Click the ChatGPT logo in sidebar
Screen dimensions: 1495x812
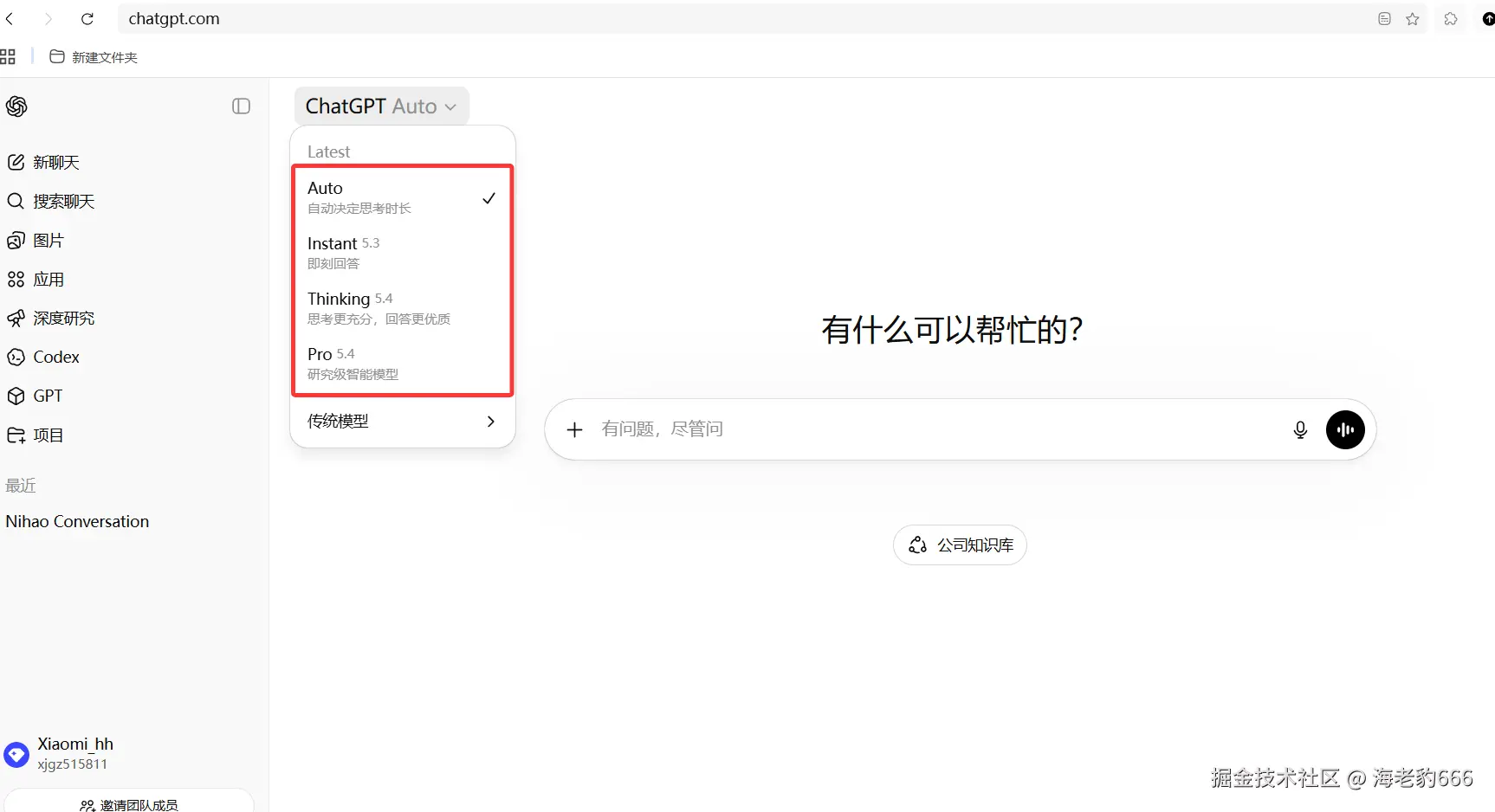coord(16,106)
